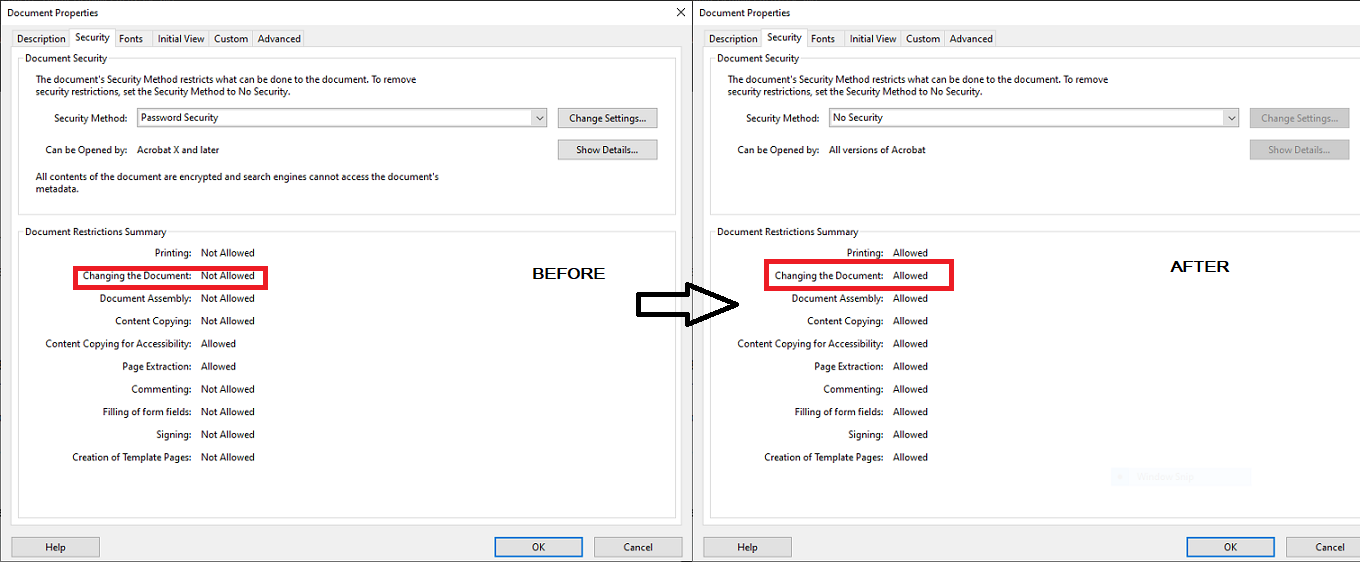Click Creation of Template Pages label, left dialog
1360x563 pixels.
pyautogui.click(x=132, y=458)
